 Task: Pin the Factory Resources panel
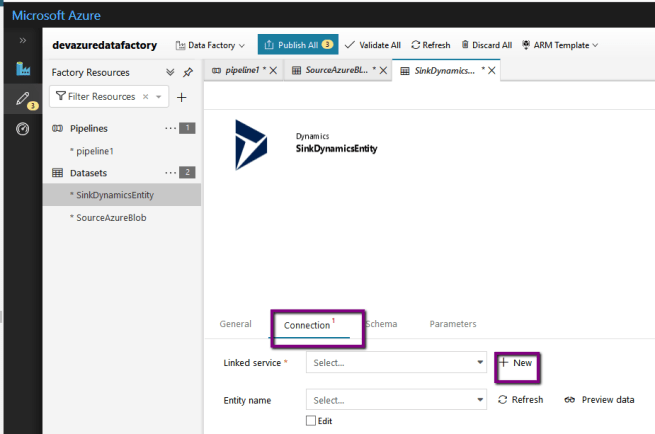click(188, 72)
